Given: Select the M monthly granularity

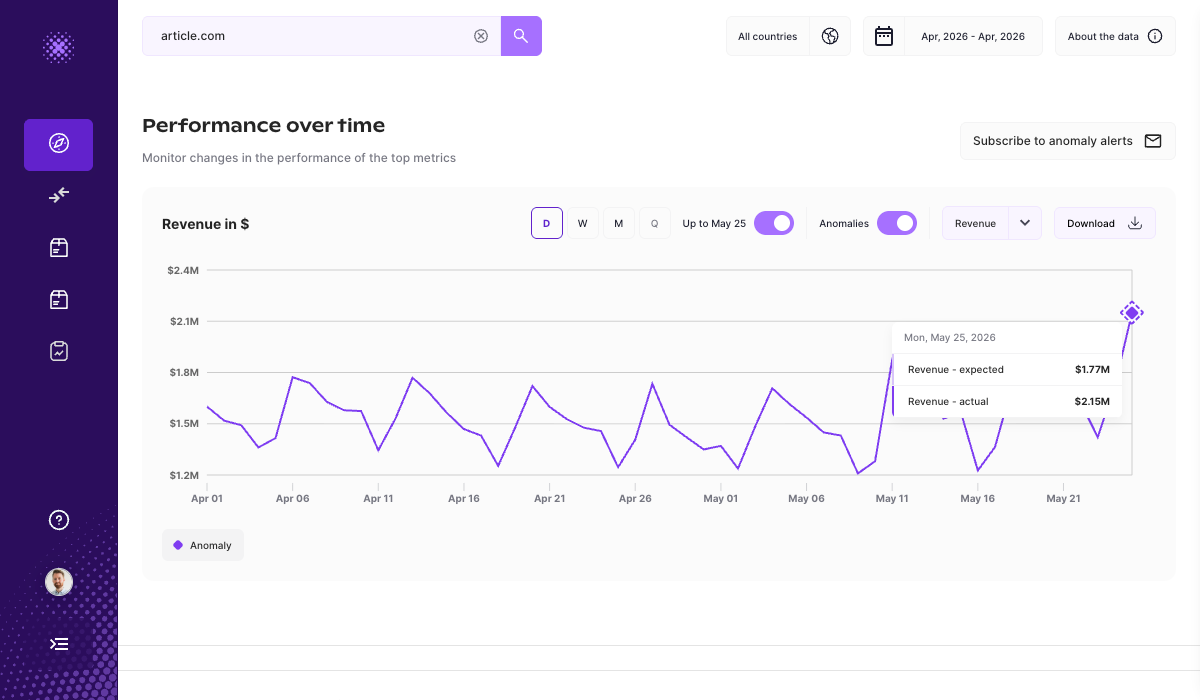Looking at the screenshot, I should tap(619, 223).
